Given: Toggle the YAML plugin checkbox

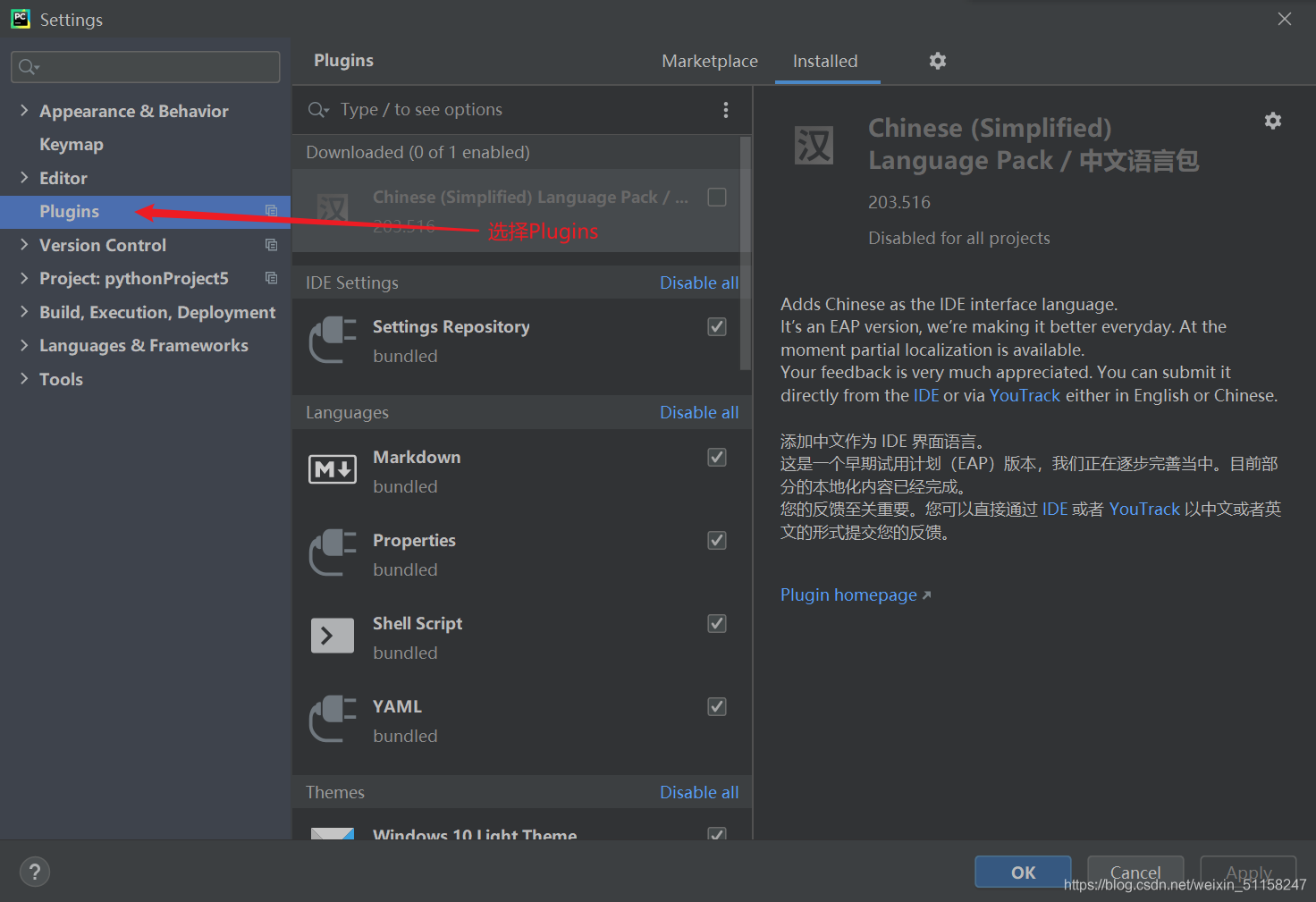Looking at the screenshot, I should coord(717,706).
